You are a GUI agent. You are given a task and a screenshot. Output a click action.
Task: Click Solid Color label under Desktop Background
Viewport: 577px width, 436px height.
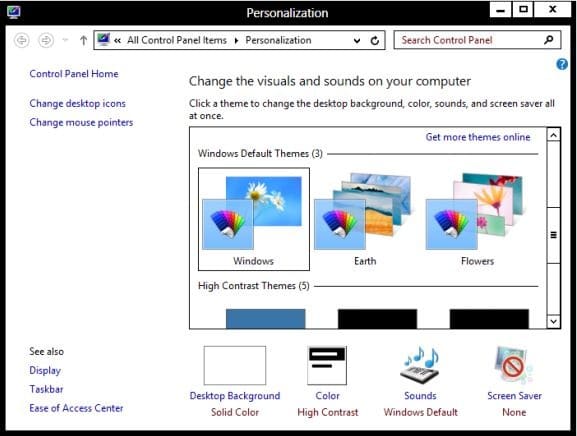(235, 412)
